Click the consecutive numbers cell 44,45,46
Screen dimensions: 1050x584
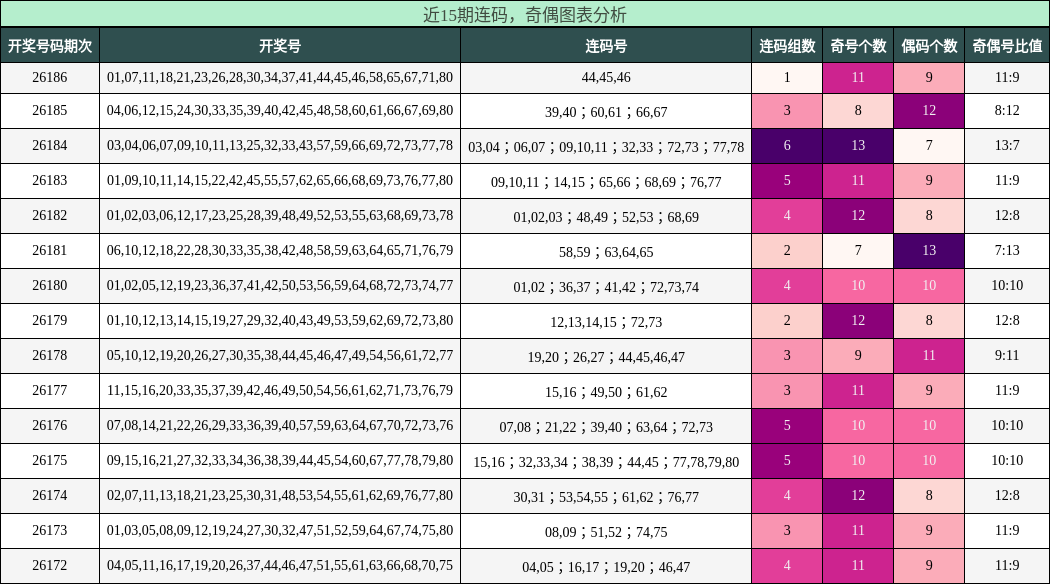(606, 77)
